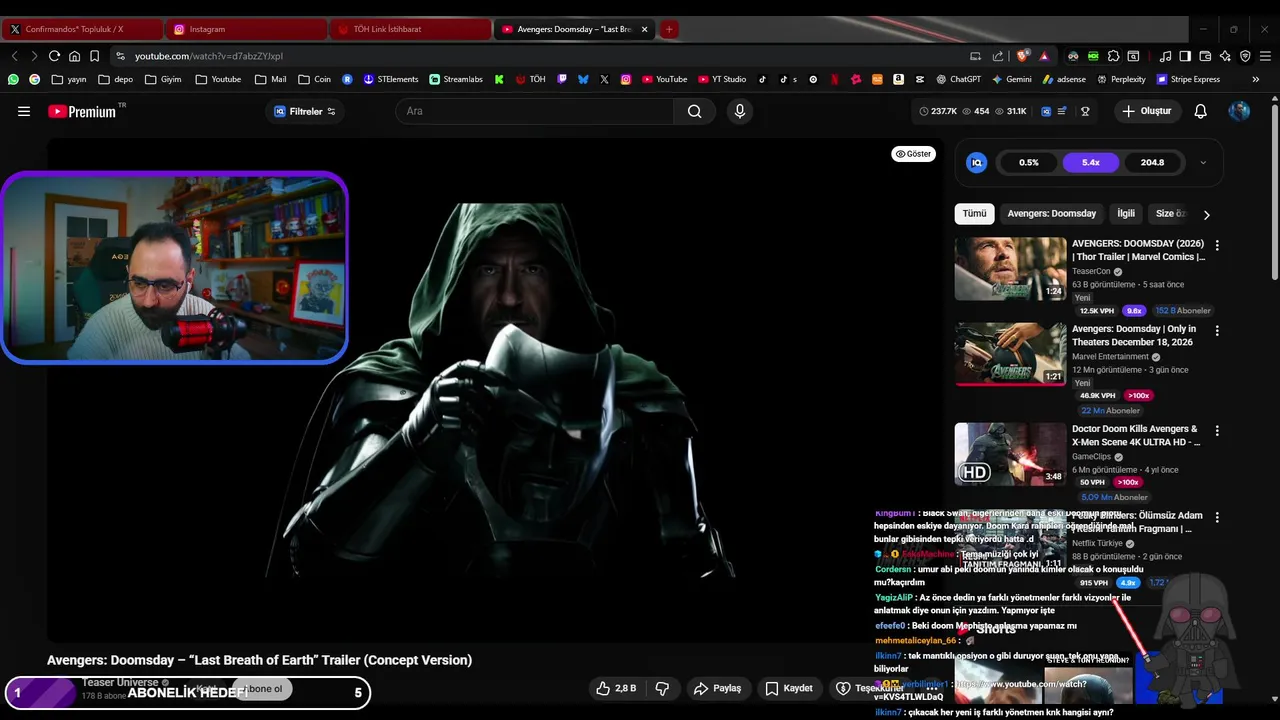
Task: Start voice search with the microphone
Action: (x=740, y=111)
